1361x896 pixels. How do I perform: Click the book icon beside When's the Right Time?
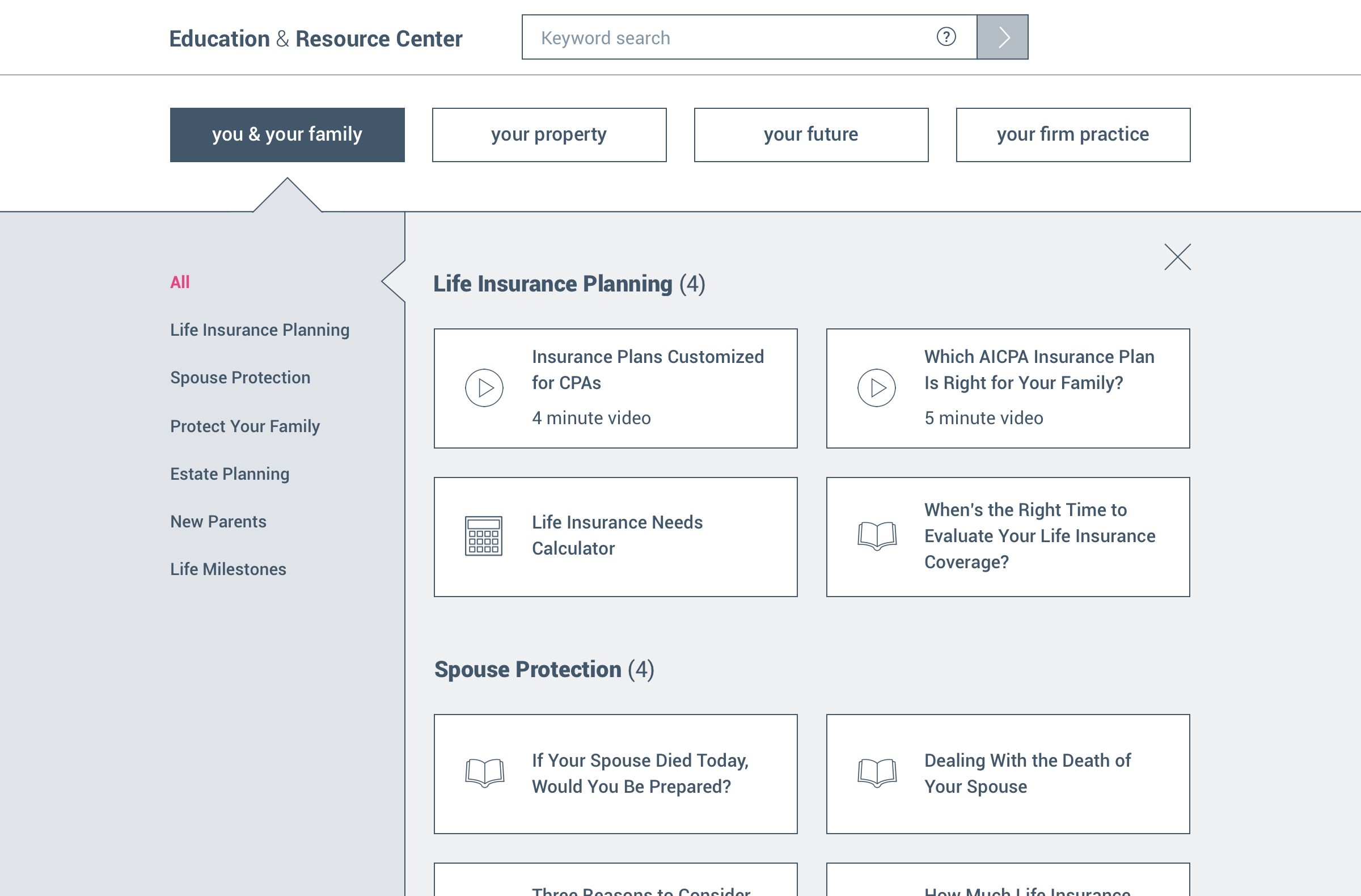click(877, 536)
